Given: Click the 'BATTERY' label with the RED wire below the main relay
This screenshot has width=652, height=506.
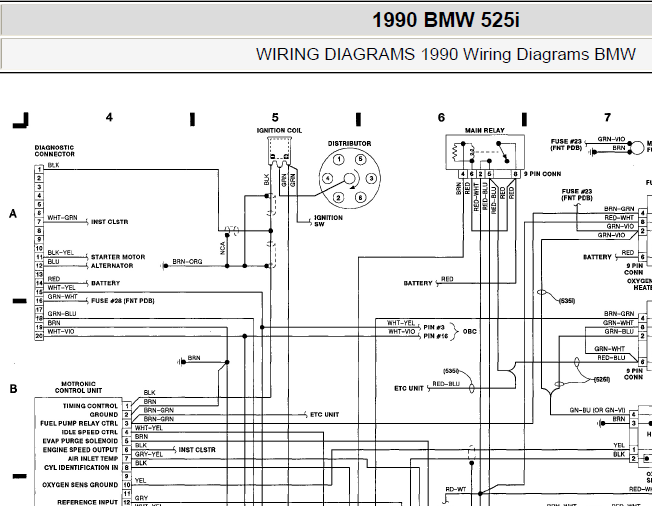Looking at the screenshot, I should tap(418, 283).
